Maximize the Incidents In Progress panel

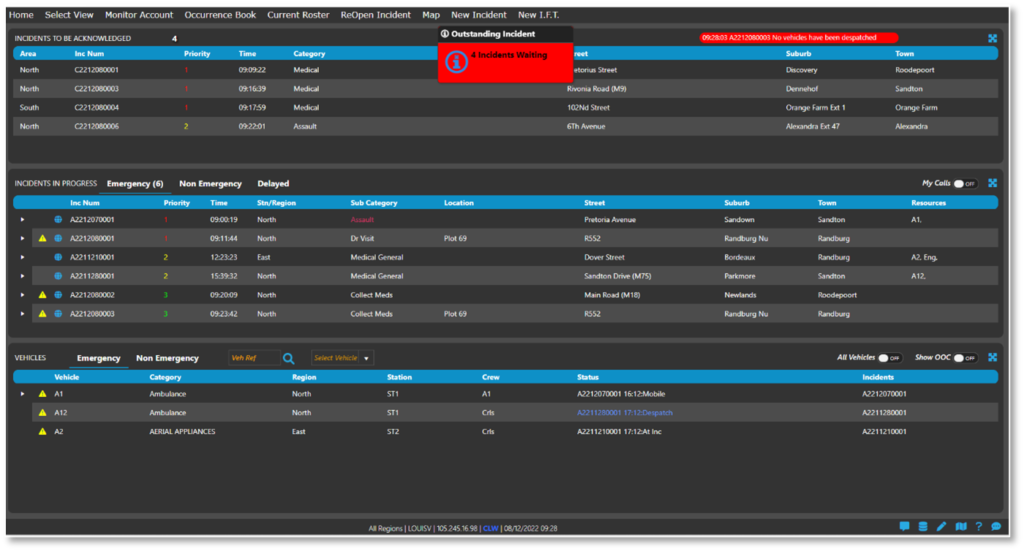(992, 183)
